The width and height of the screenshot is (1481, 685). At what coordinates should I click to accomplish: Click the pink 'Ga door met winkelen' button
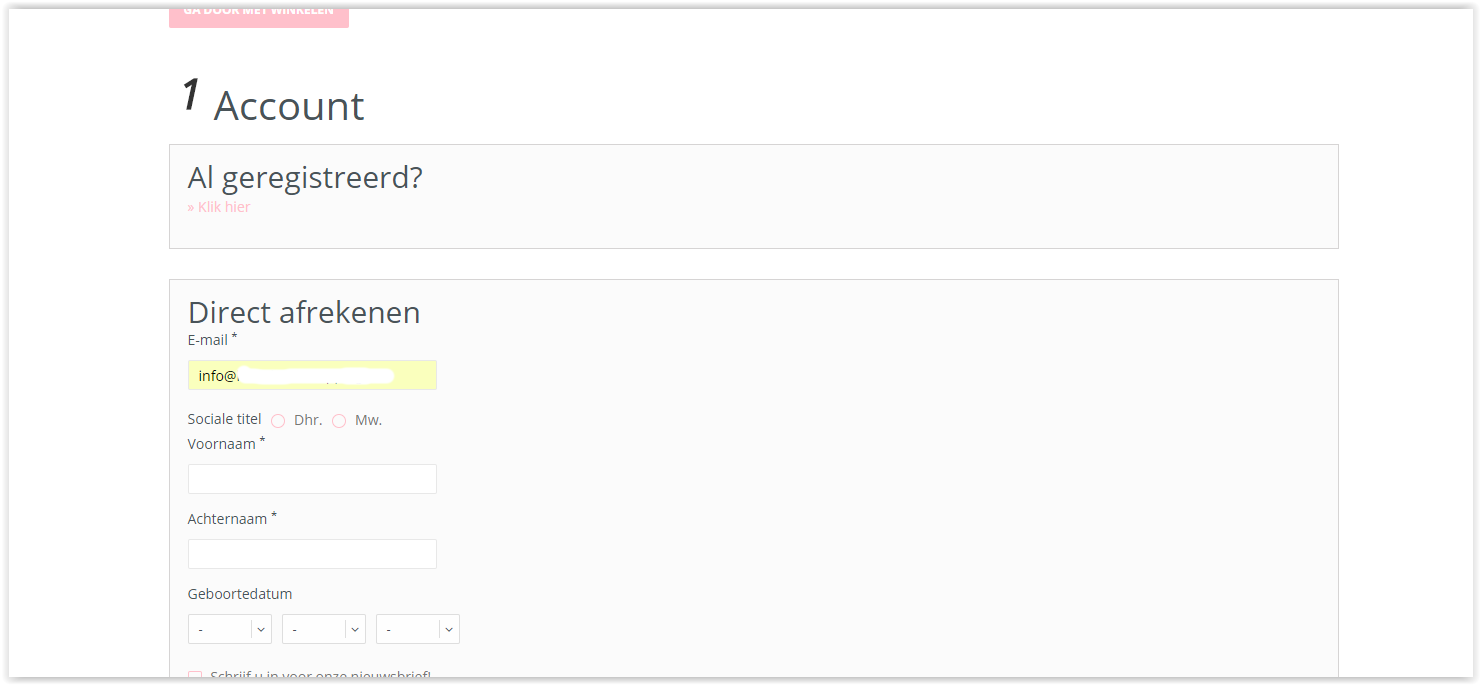[x=258, y=16]
